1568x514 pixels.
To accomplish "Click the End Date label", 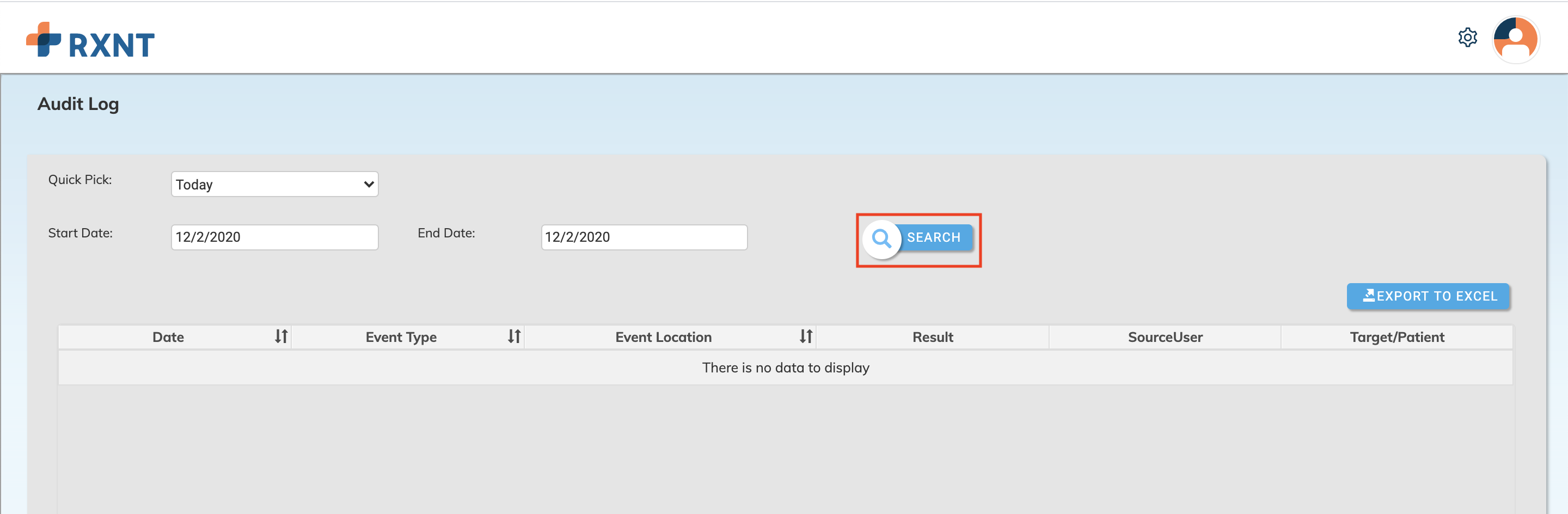I will (446, 232).
